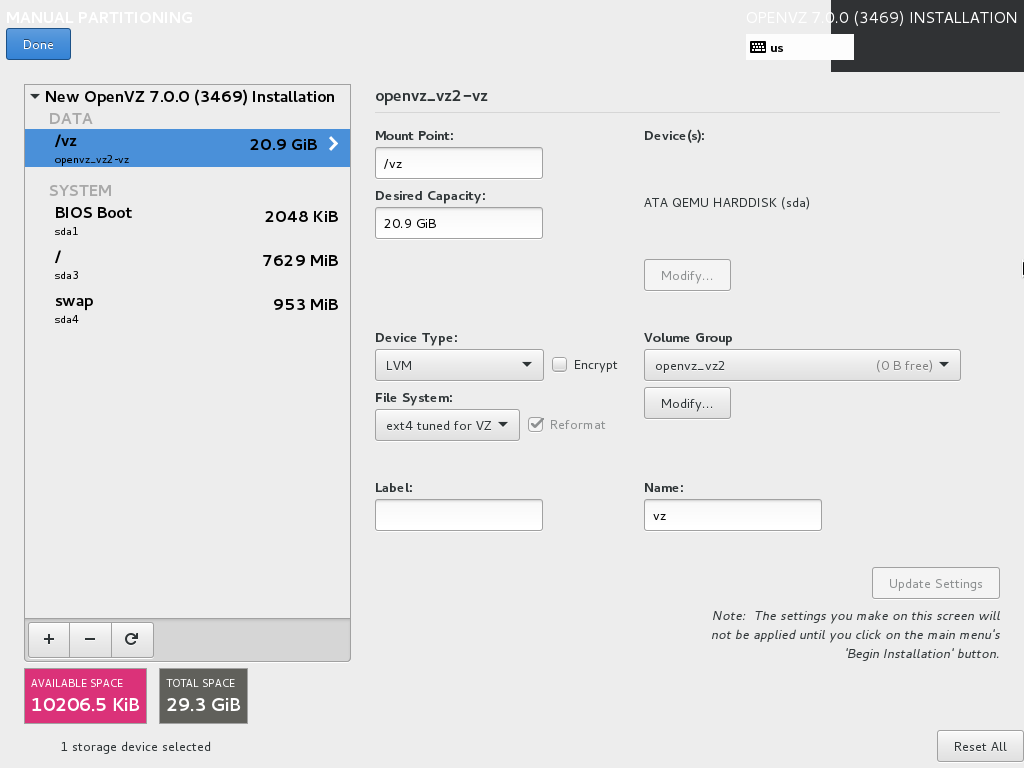1024x768 pixels.
Task: Select the swap sda4 partition
Action: point(187,306)
